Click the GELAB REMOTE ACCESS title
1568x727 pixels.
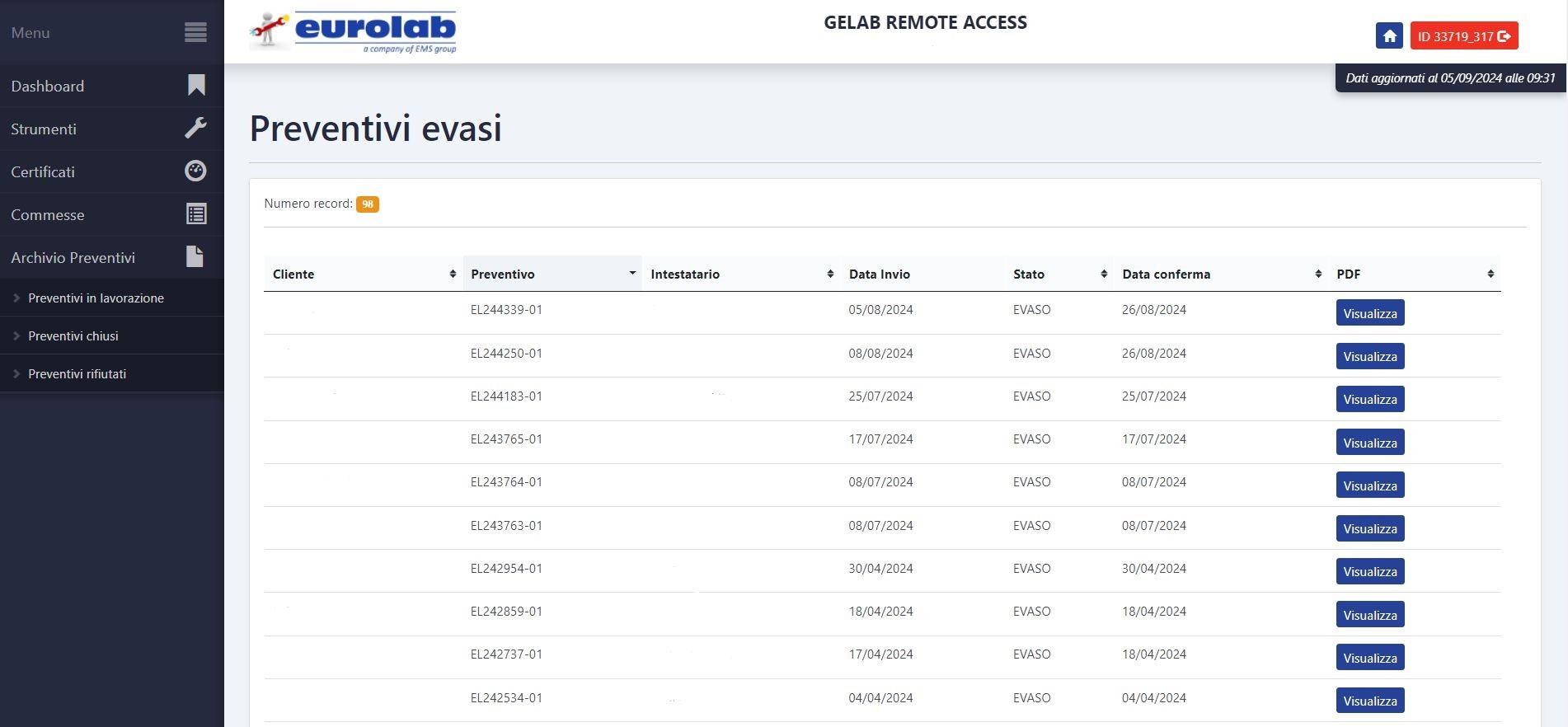[925, 22]
